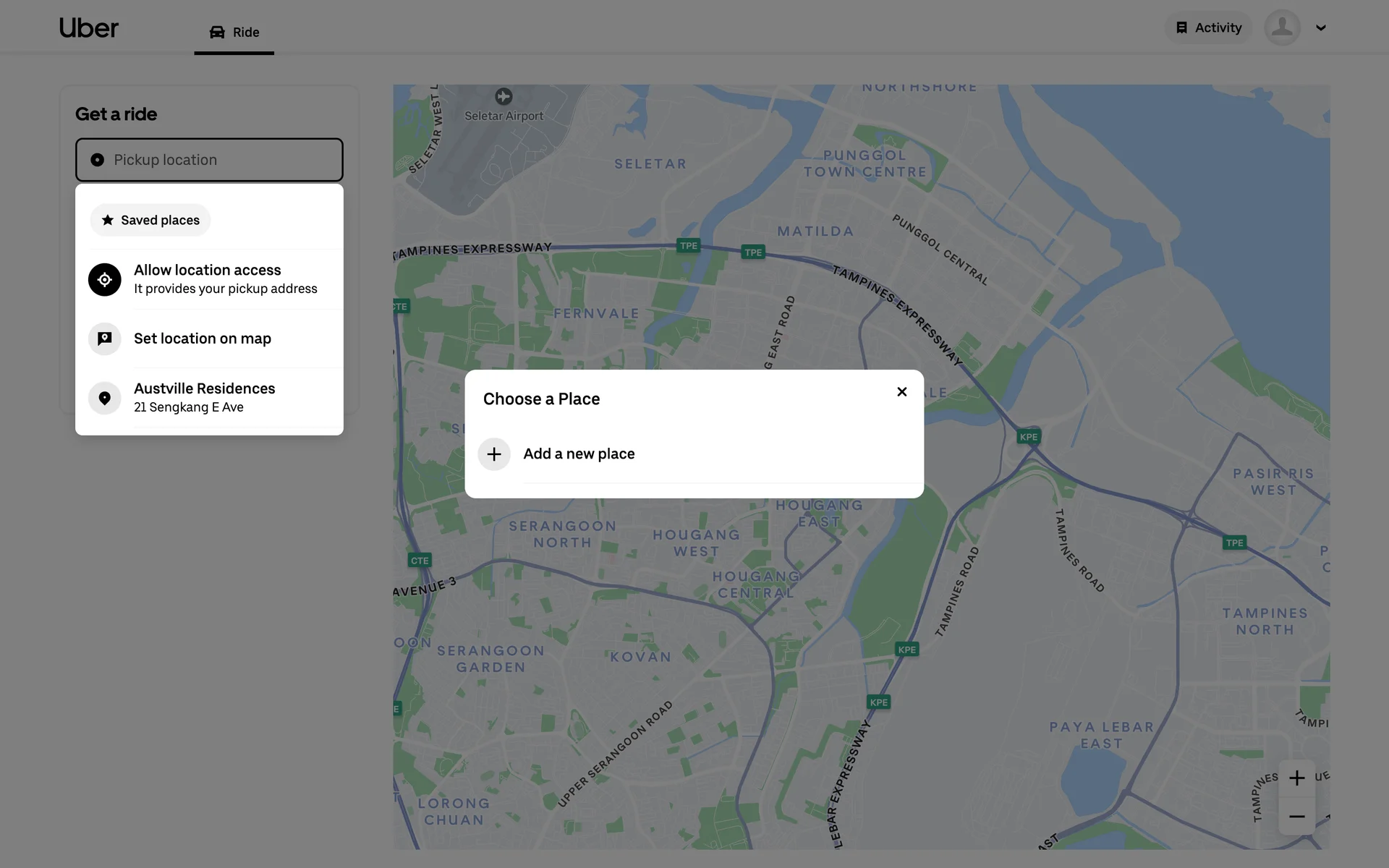Switch to the Ride tab

(234, 33)
